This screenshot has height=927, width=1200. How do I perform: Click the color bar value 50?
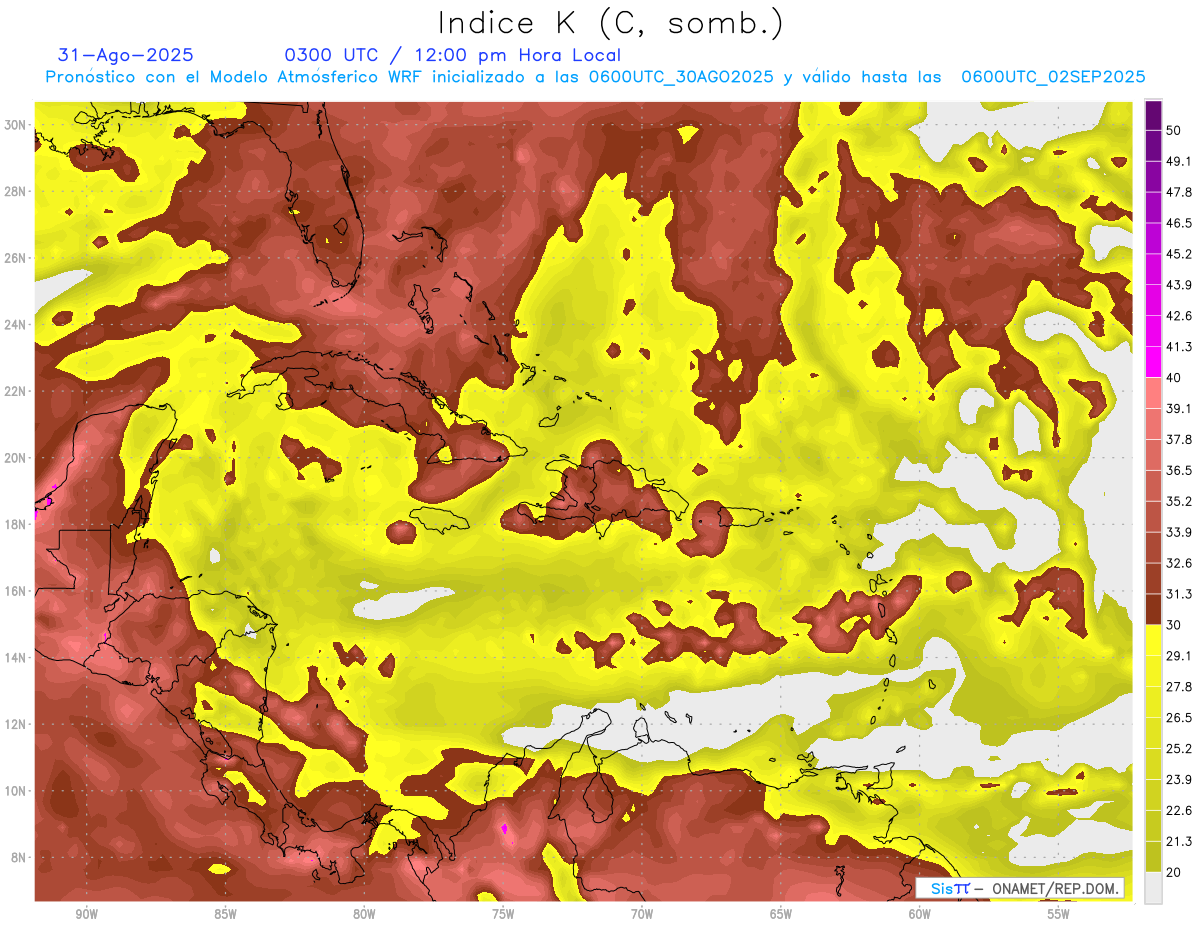pos(1174,130)
